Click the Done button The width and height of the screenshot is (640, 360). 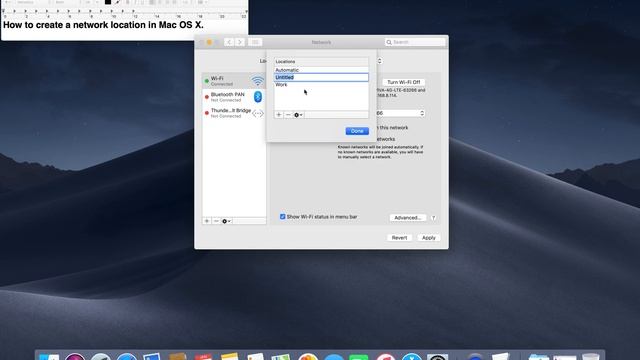tap(357, 131)
